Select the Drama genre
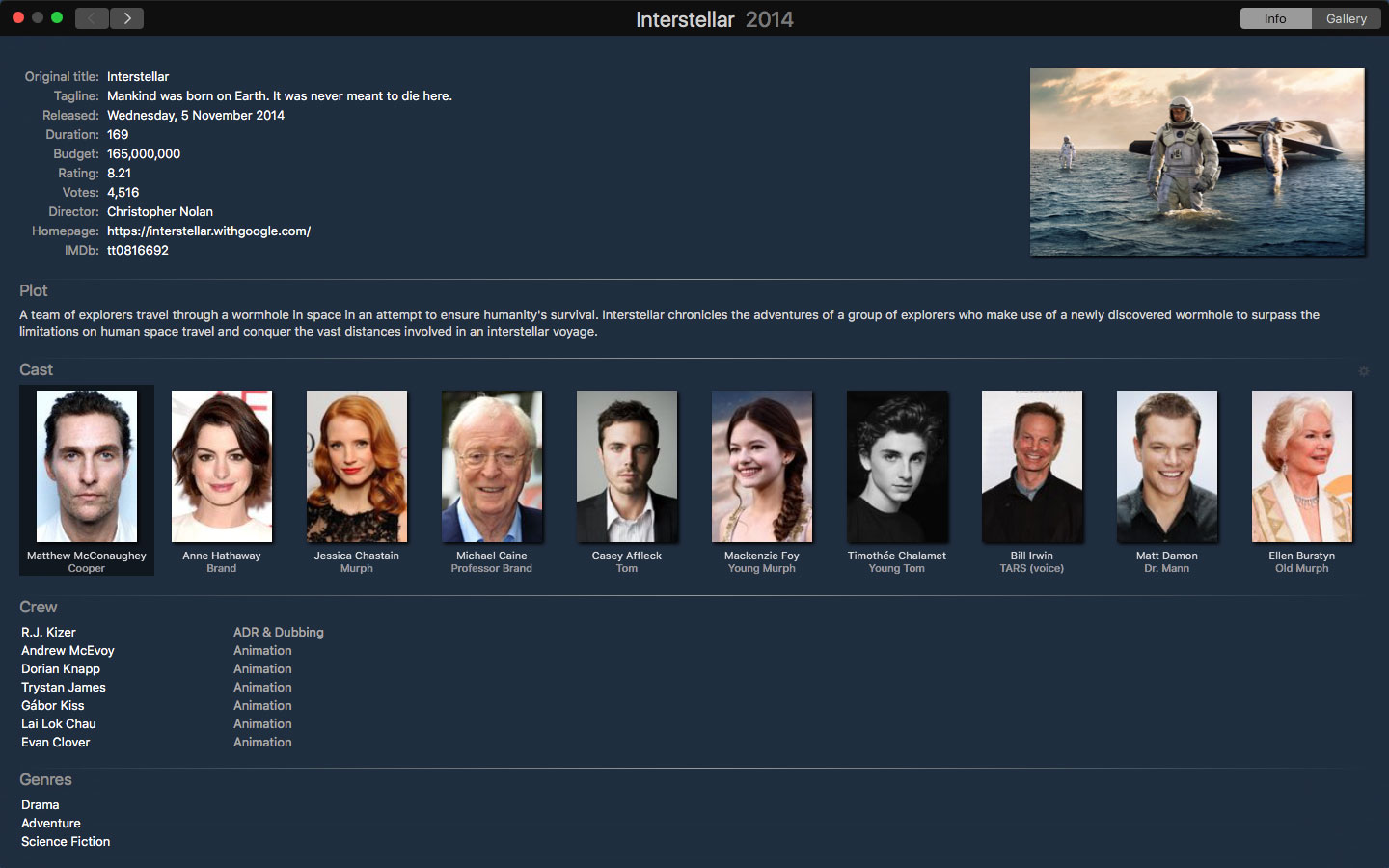 point(41,804)
